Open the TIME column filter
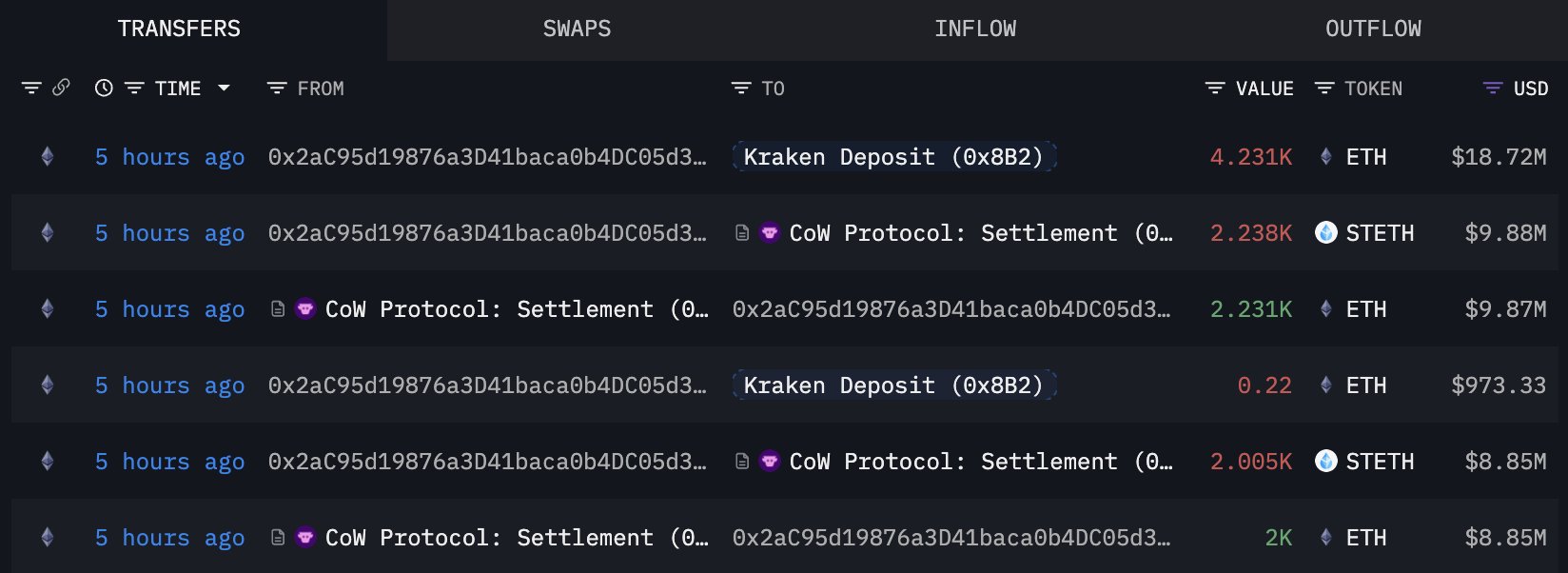 [134, 89]
